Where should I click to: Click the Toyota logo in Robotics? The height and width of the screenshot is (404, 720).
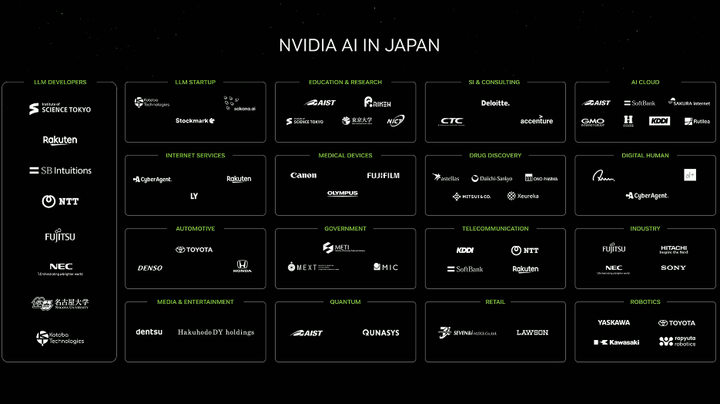click(x=676, y=323)
